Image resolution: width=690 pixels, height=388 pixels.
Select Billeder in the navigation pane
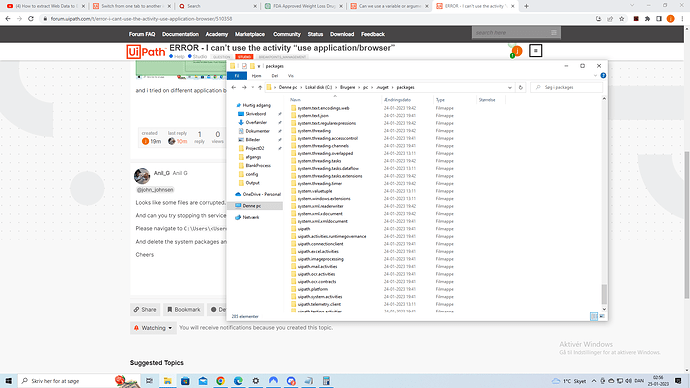pyautogui.click(x=252, y=140)
